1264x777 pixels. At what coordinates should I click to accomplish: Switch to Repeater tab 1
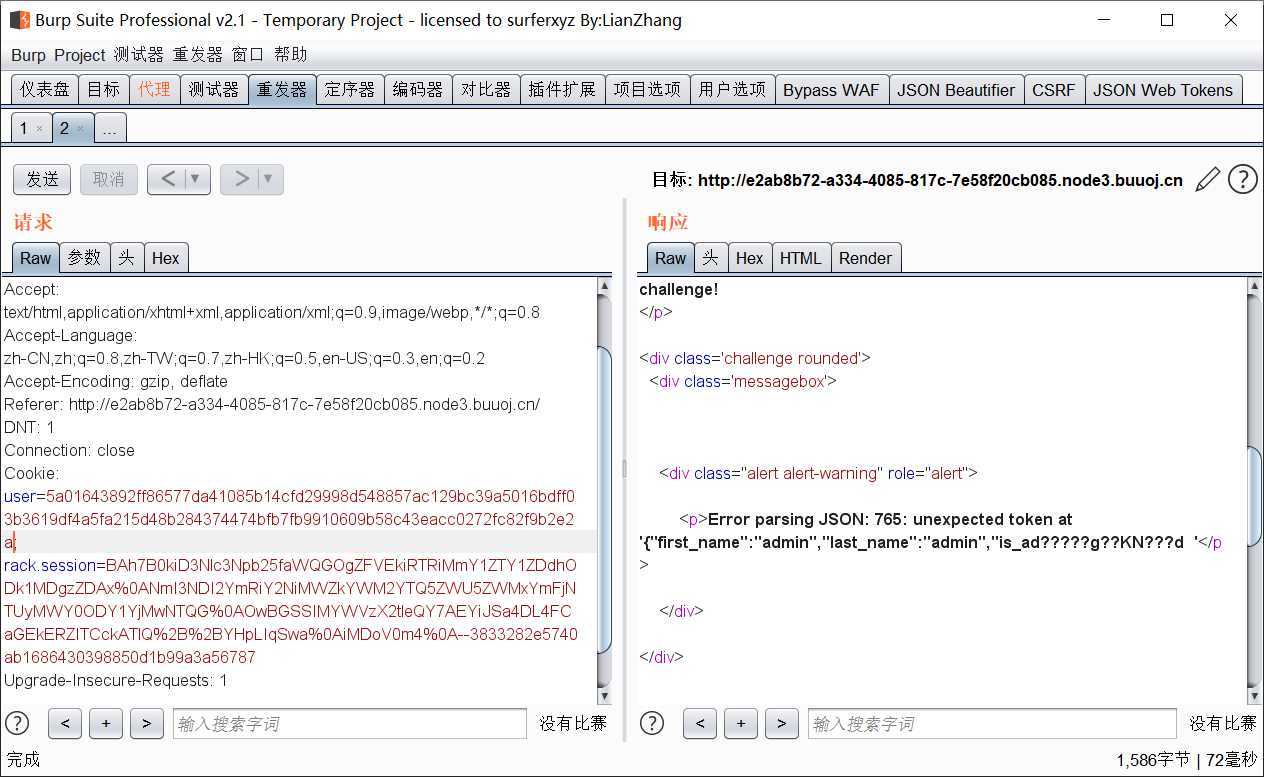coord(24,128)
